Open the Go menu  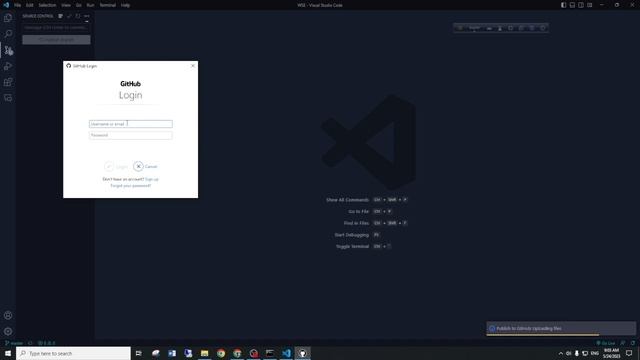coord(79,5)
